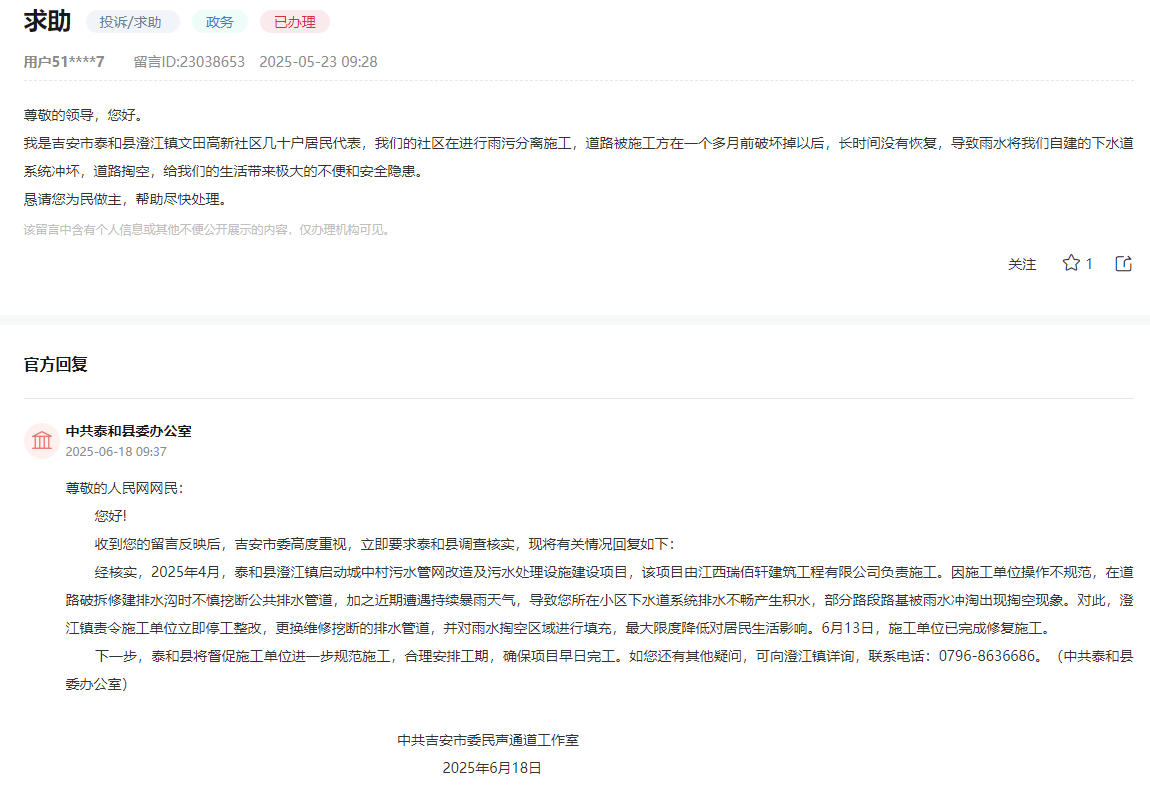Click the phone number 0796-8636686

point(985,658)
